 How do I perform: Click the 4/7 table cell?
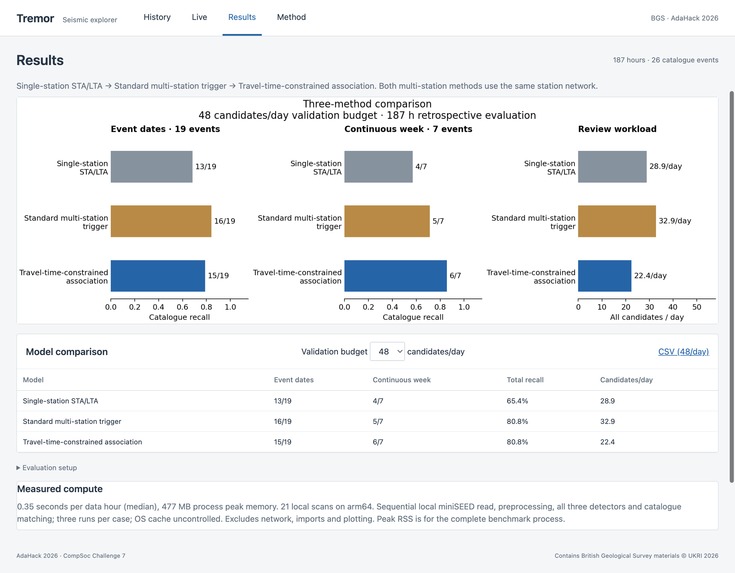click(378, 401)
